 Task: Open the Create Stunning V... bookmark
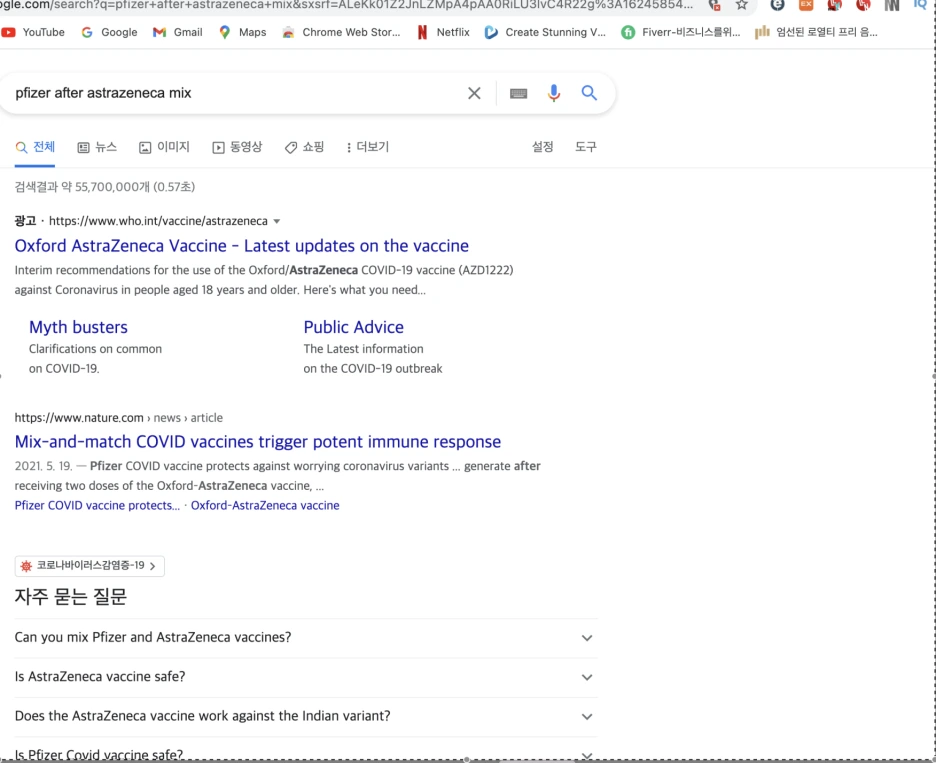point(545,32)
